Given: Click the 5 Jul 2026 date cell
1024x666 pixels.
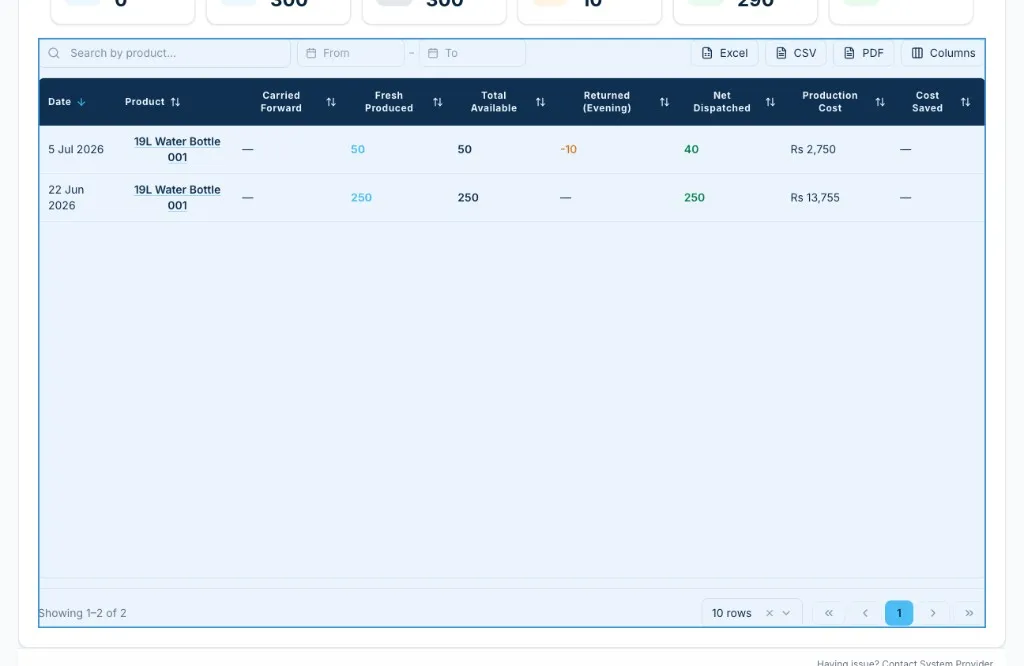Looking at the screenshot, I should [x=76, y=150].
